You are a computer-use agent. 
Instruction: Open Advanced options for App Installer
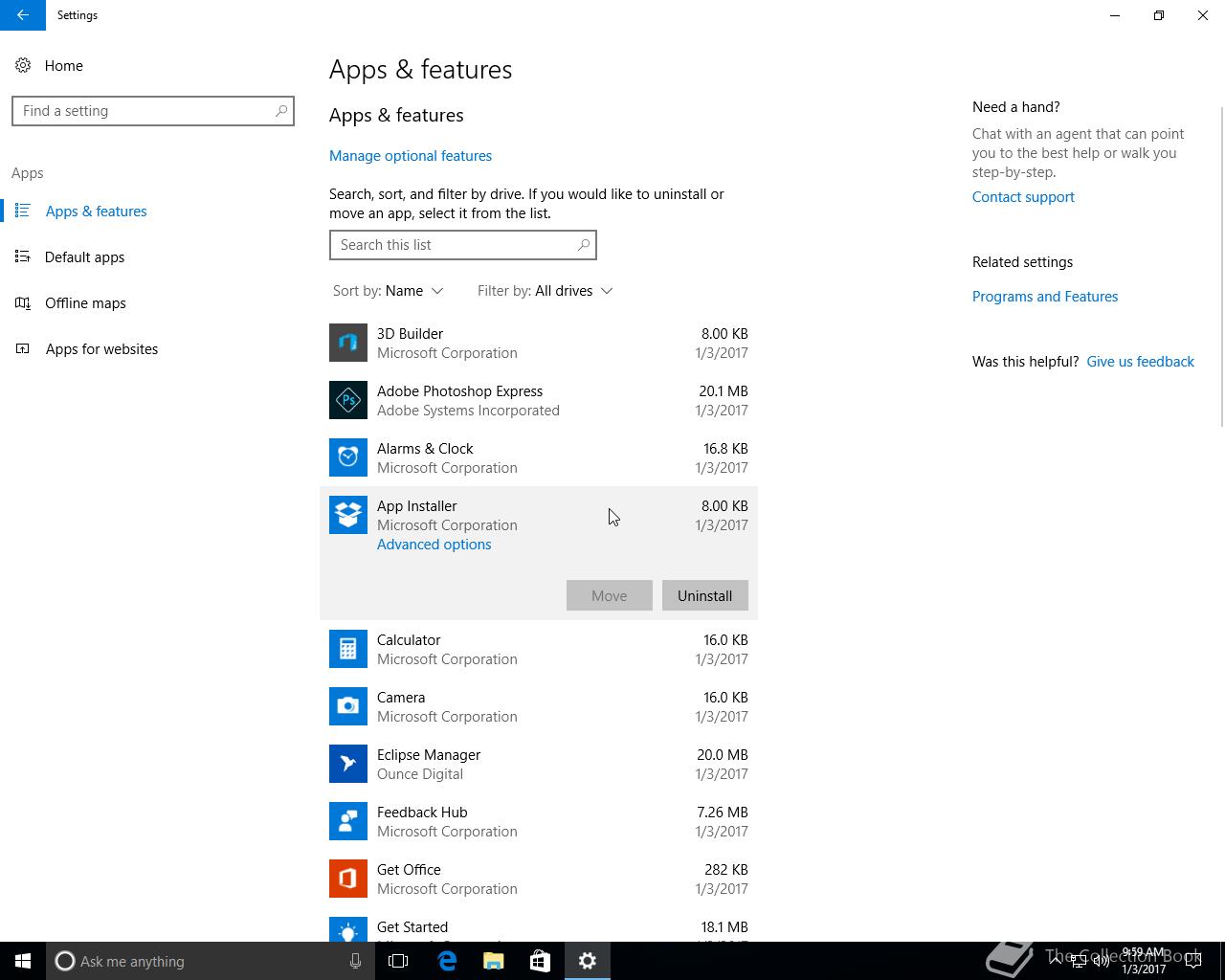pyautogui.click(x=434, y=545)
